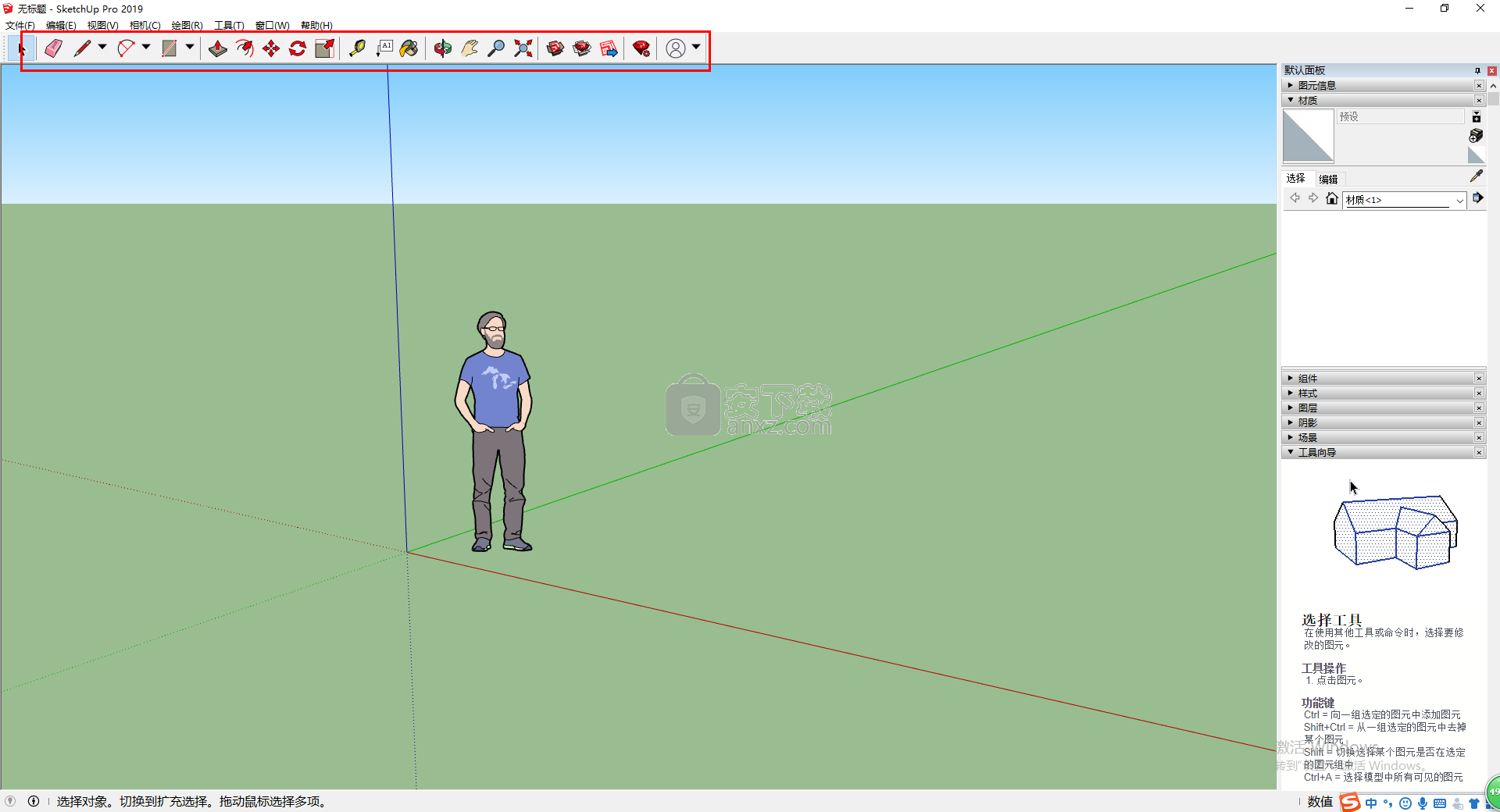
Task: Switch to the 选择 tab in materials
Action: pos(1296,179)
